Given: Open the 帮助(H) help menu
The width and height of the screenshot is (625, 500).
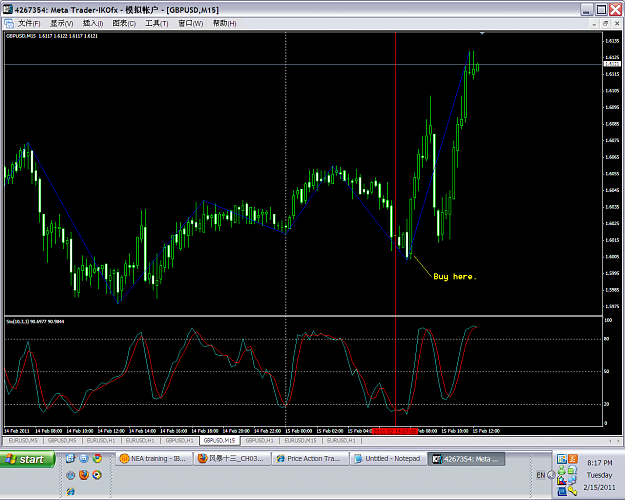Looking at the screenshot, I should tap(224, 24).
